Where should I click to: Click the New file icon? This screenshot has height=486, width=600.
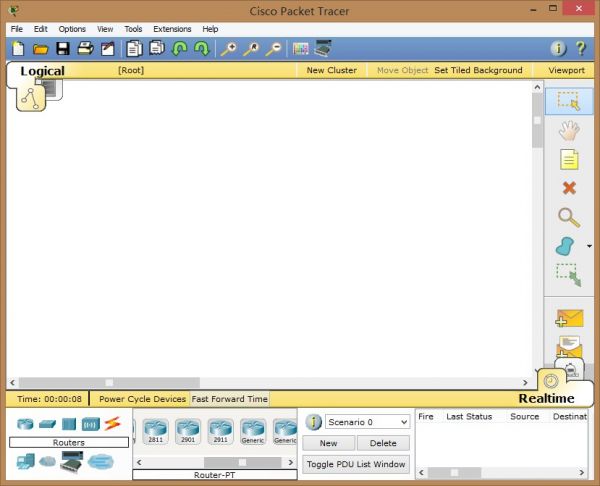tap(18, 49)
